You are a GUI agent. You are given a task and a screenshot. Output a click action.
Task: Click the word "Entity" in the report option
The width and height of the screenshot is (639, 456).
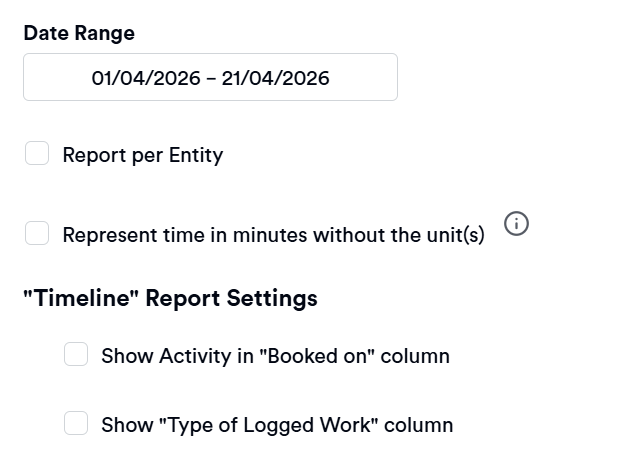click(x=195, y=155)
